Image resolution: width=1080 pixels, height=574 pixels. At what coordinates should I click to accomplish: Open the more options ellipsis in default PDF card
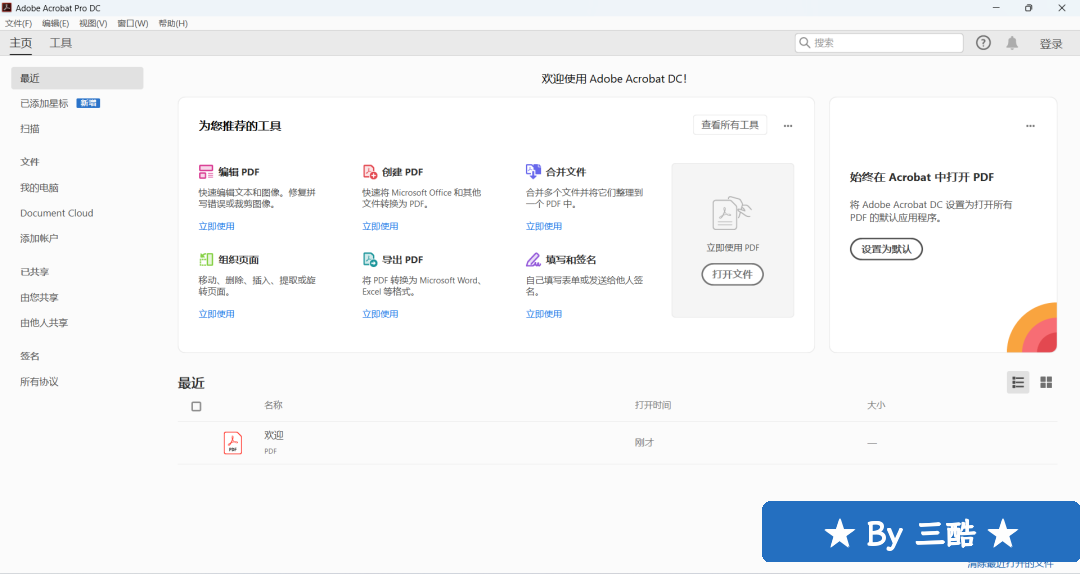pyautogui.click(x=1030, y=126)
